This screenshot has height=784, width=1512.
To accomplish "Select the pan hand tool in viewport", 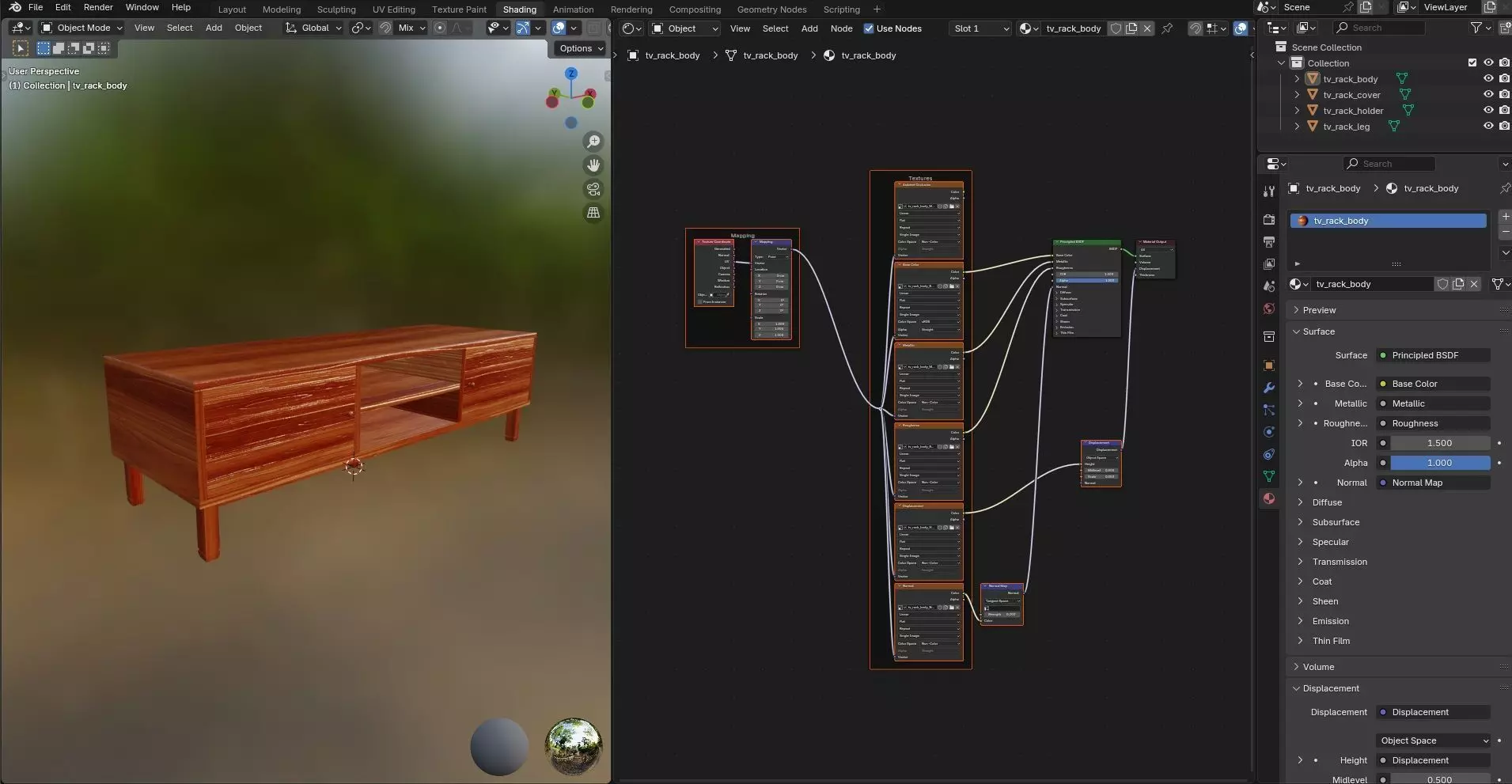I will click(593, 165).
